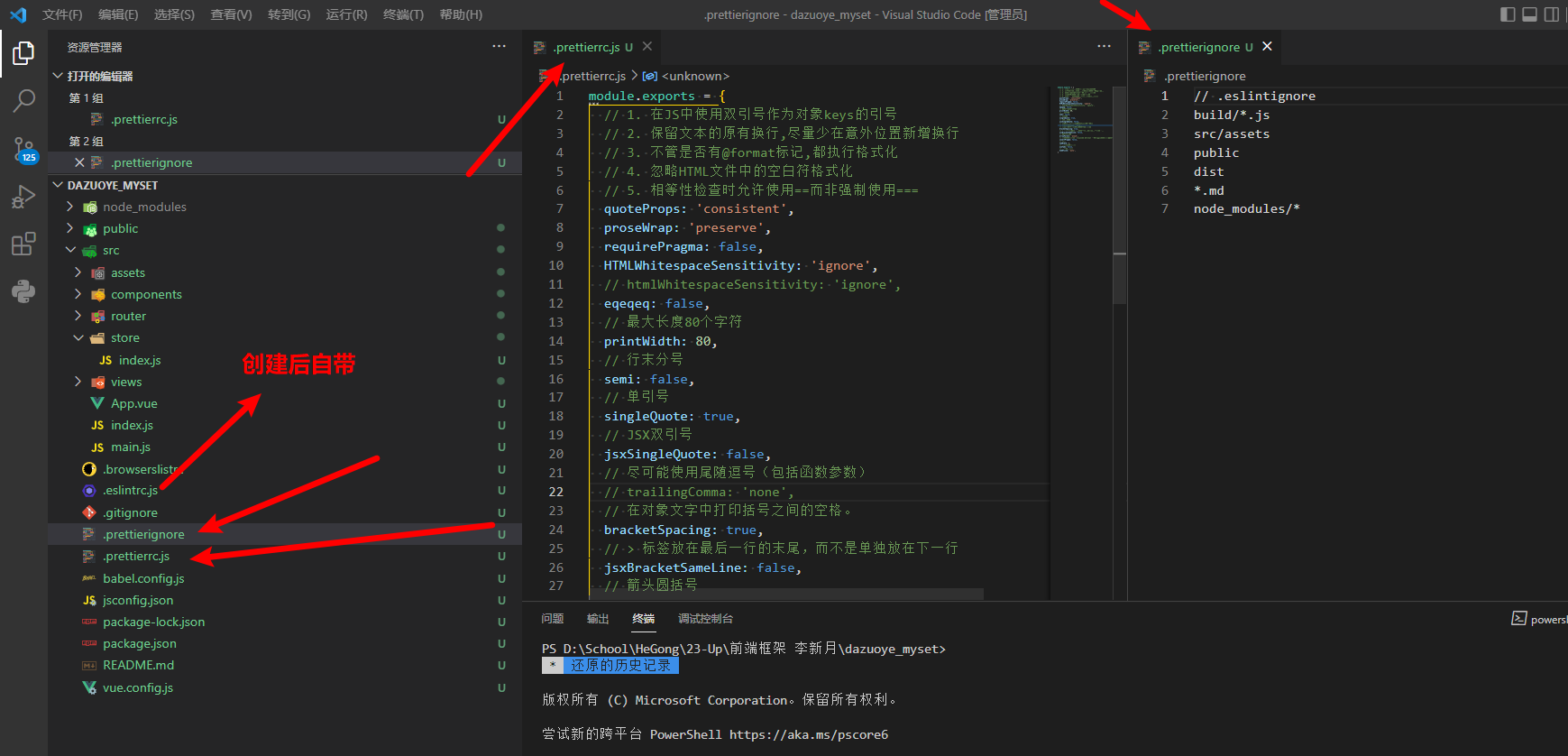This screenshot has height=756, width=1568.
Task: Open README.md in the explorer
Action: click(x=285, y=665)
